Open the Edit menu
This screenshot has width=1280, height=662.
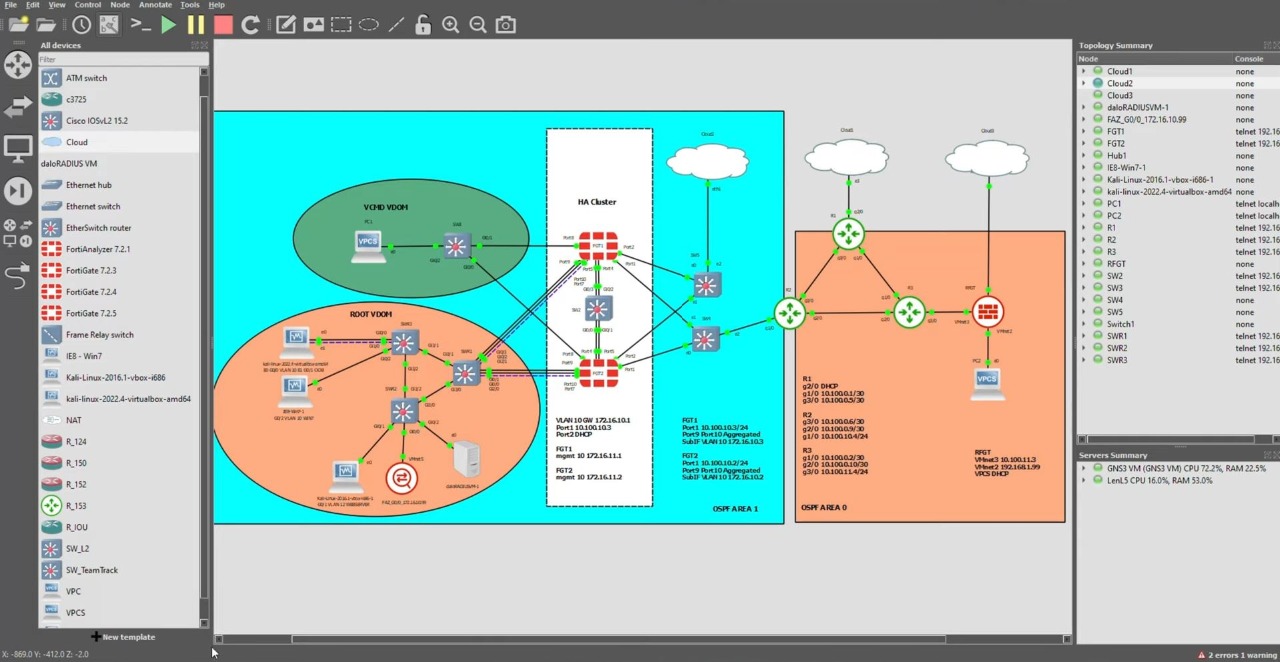click(x=33, y=5)
